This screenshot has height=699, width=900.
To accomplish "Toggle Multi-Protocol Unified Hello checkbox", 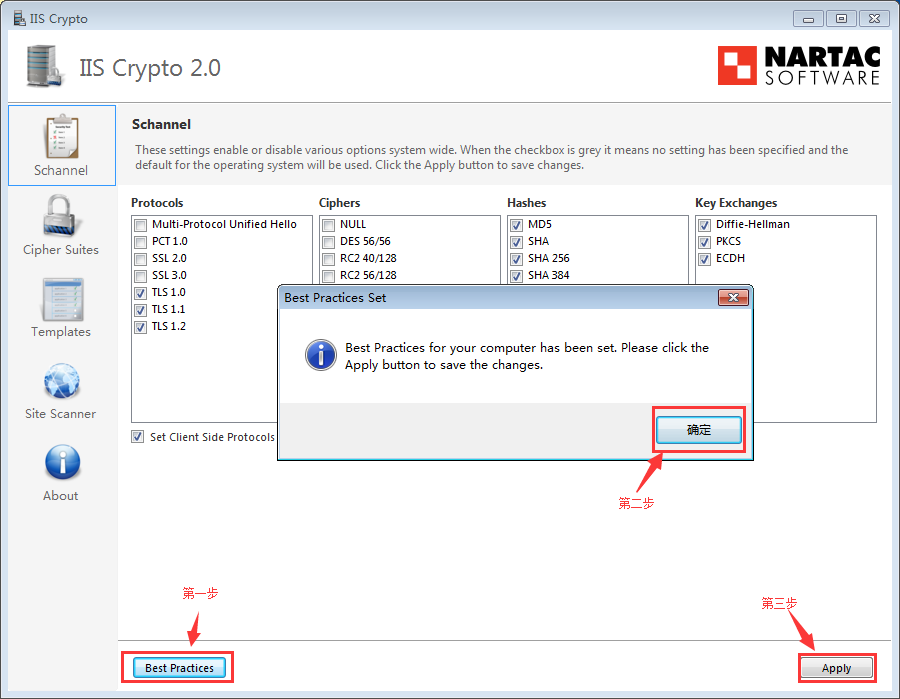I will coord(141,225).
